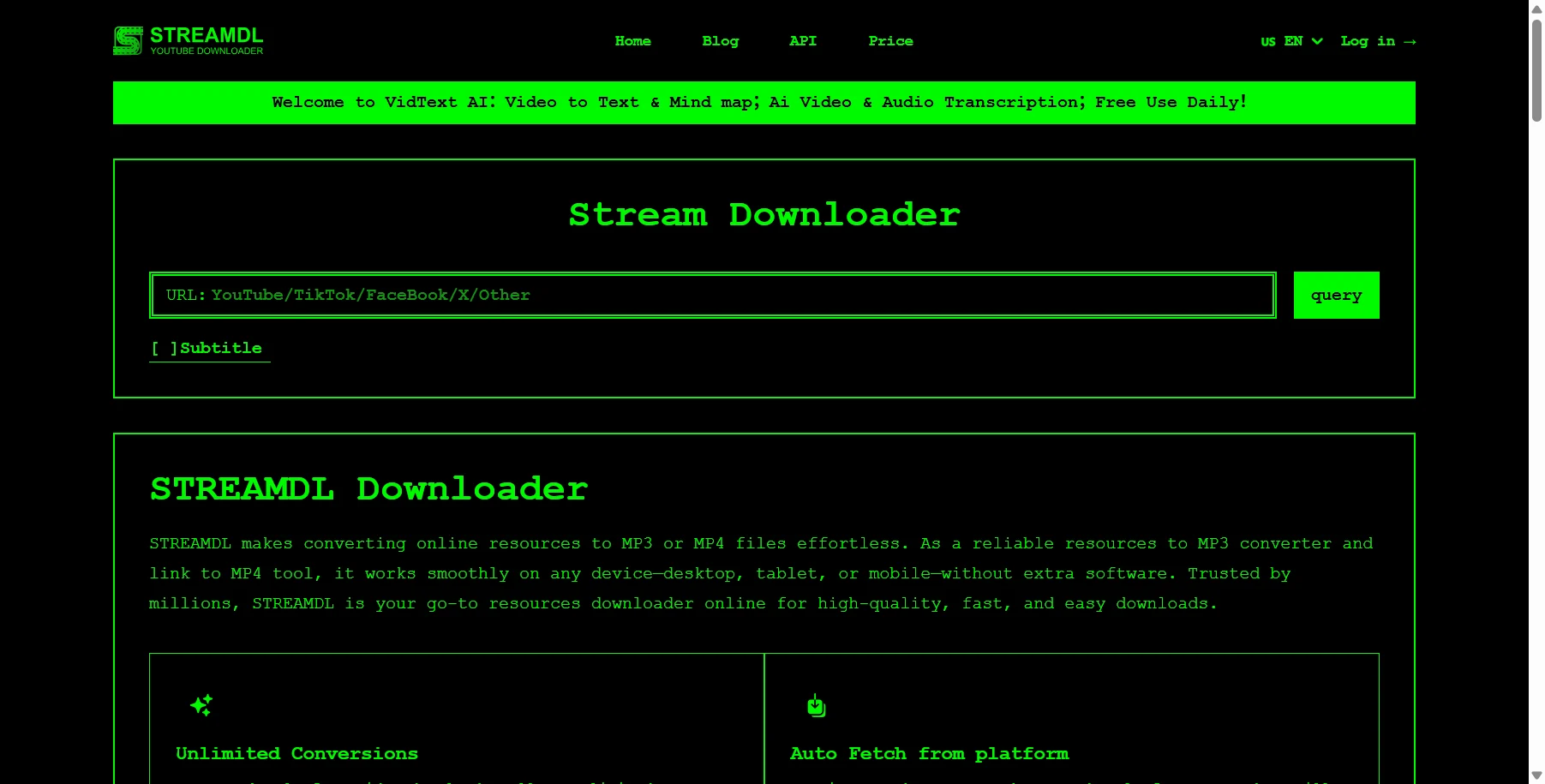This screenshot has height=784, width=1545.
Task: Click the scrollbar down arrow
Action: [x=1537, y=775]
